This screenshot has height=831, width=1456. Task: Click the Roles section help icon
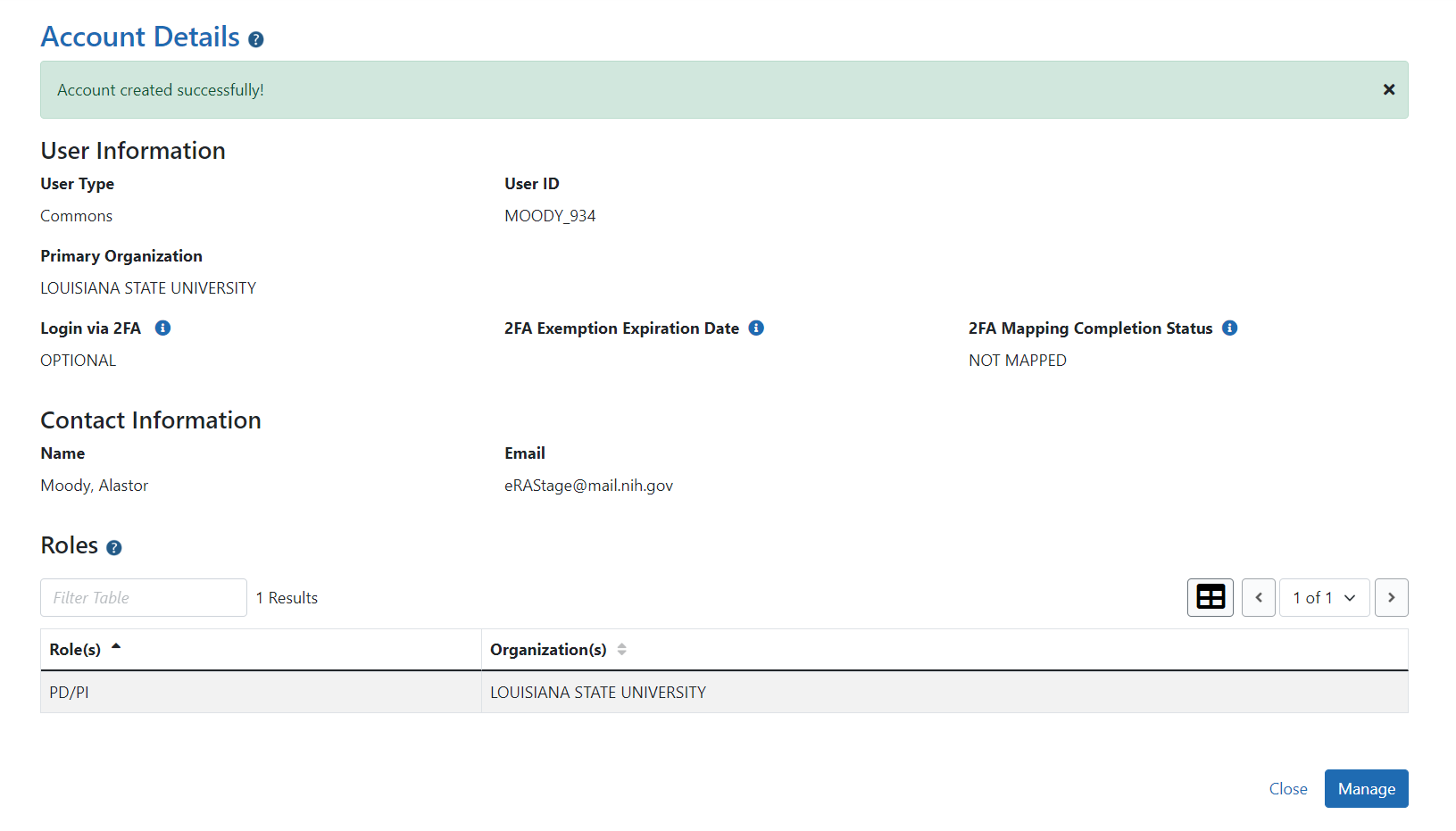114,548
